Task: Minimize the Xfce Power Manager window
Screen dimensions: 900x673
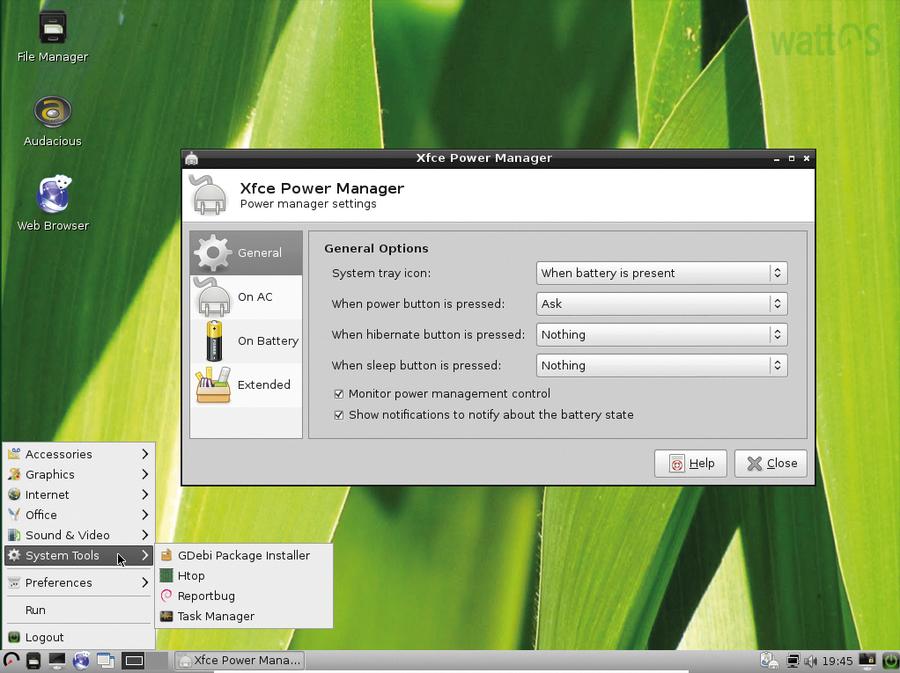Action: [x=777, y=159]
